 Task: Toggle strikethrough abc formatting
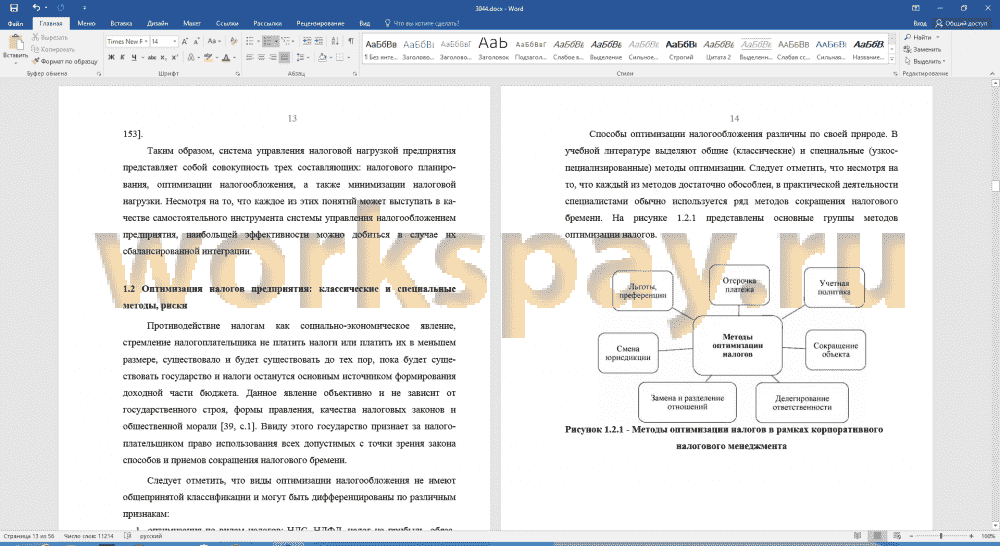coord(152,57)
